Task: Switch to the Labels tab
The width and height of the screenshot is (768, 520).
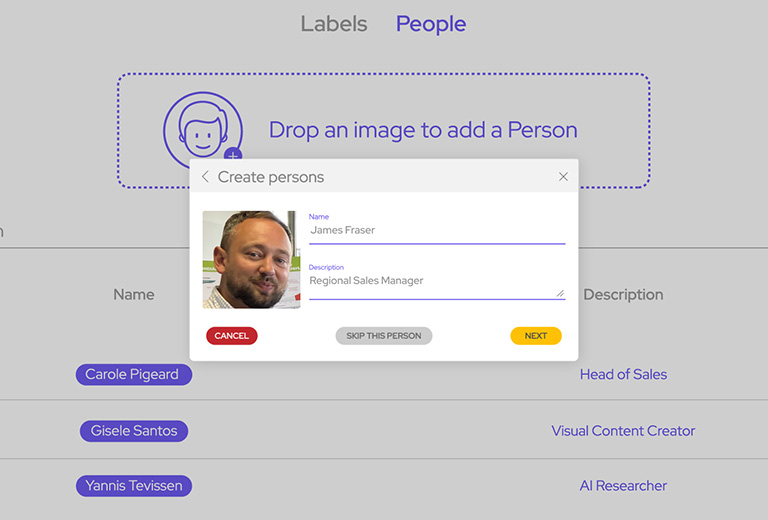Action: tap(334, 24)
